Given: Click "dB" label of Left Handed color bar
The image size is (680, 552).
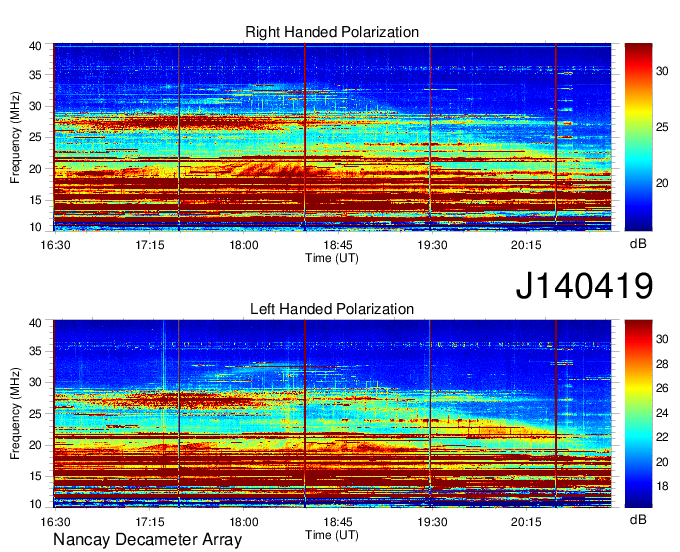Looking at the screenshot, I should pyautogui.click(x=638, y=519).
